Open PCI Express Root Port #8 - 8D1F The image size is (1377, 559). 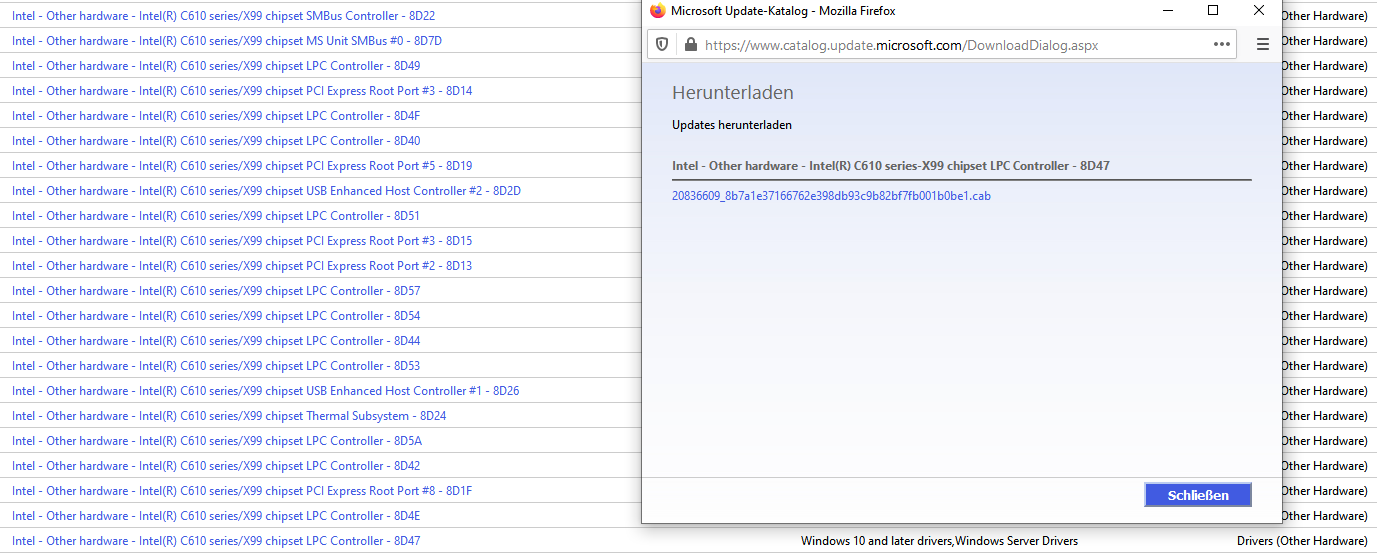coord(242,491)
